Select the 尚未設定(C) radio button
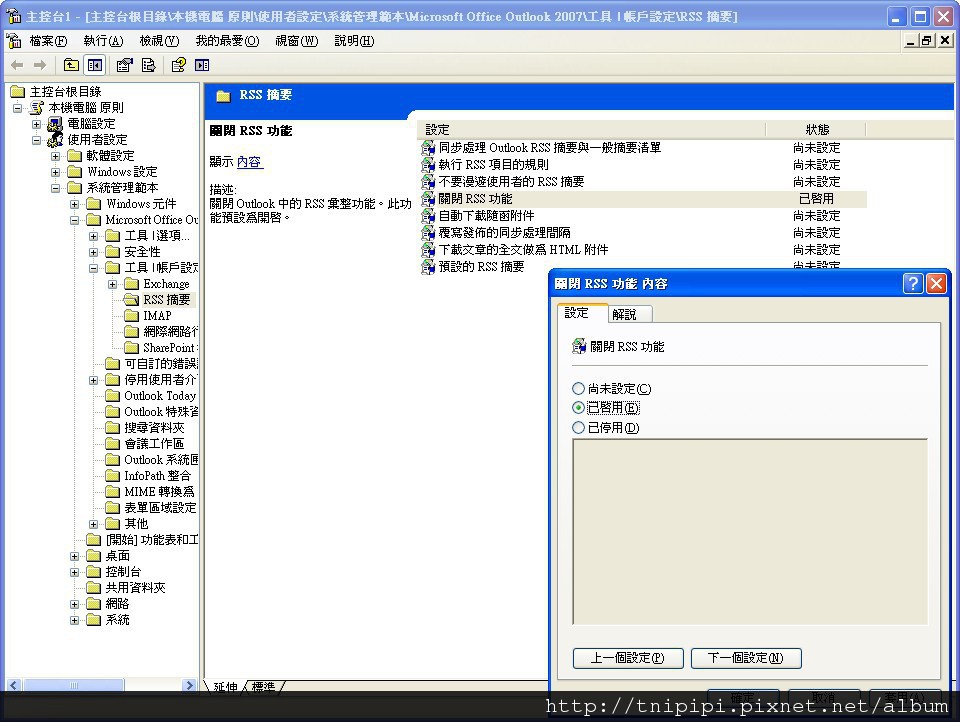This screenshot has width=960, height=722. pyautogui.click(x=578, y=388)
